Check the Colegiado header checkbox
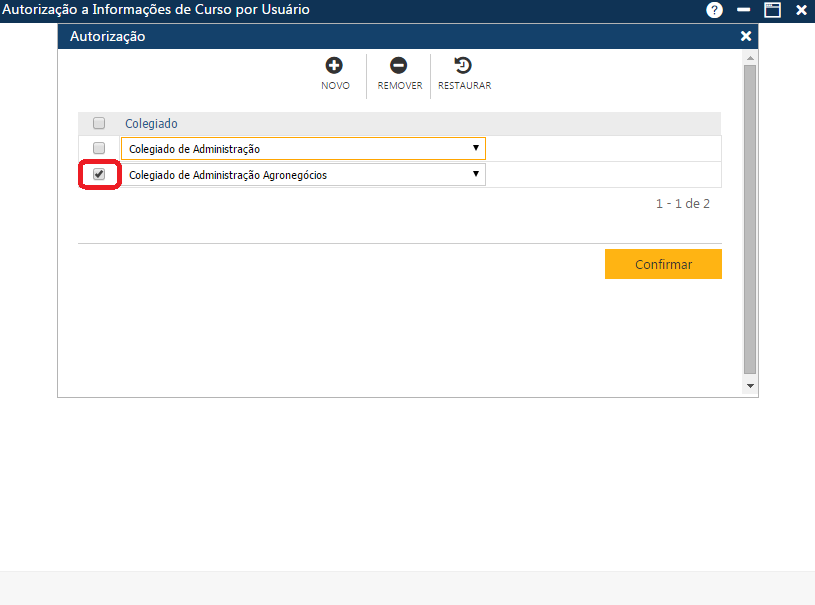The width and height of the screenshot is (815, 605). (x=97, y=122)
